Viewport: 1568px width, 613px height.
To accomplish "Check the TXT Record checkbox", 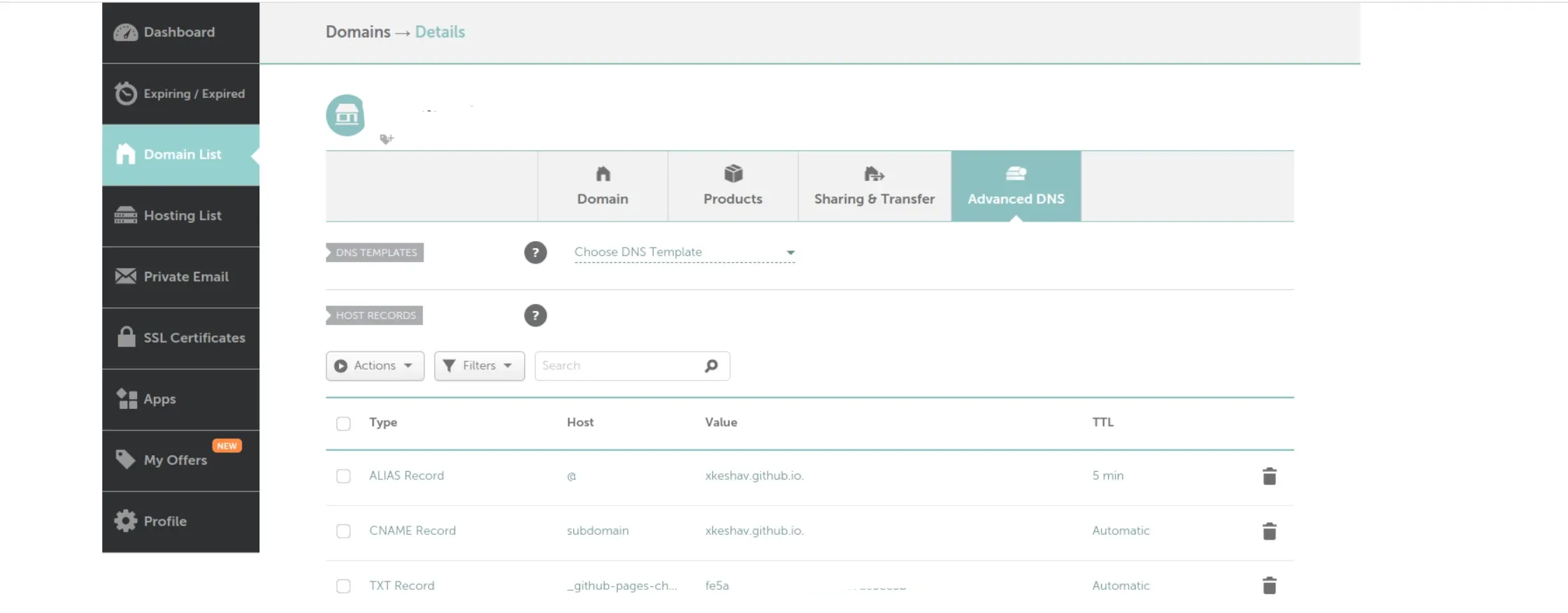I will (x=343, y=586).
